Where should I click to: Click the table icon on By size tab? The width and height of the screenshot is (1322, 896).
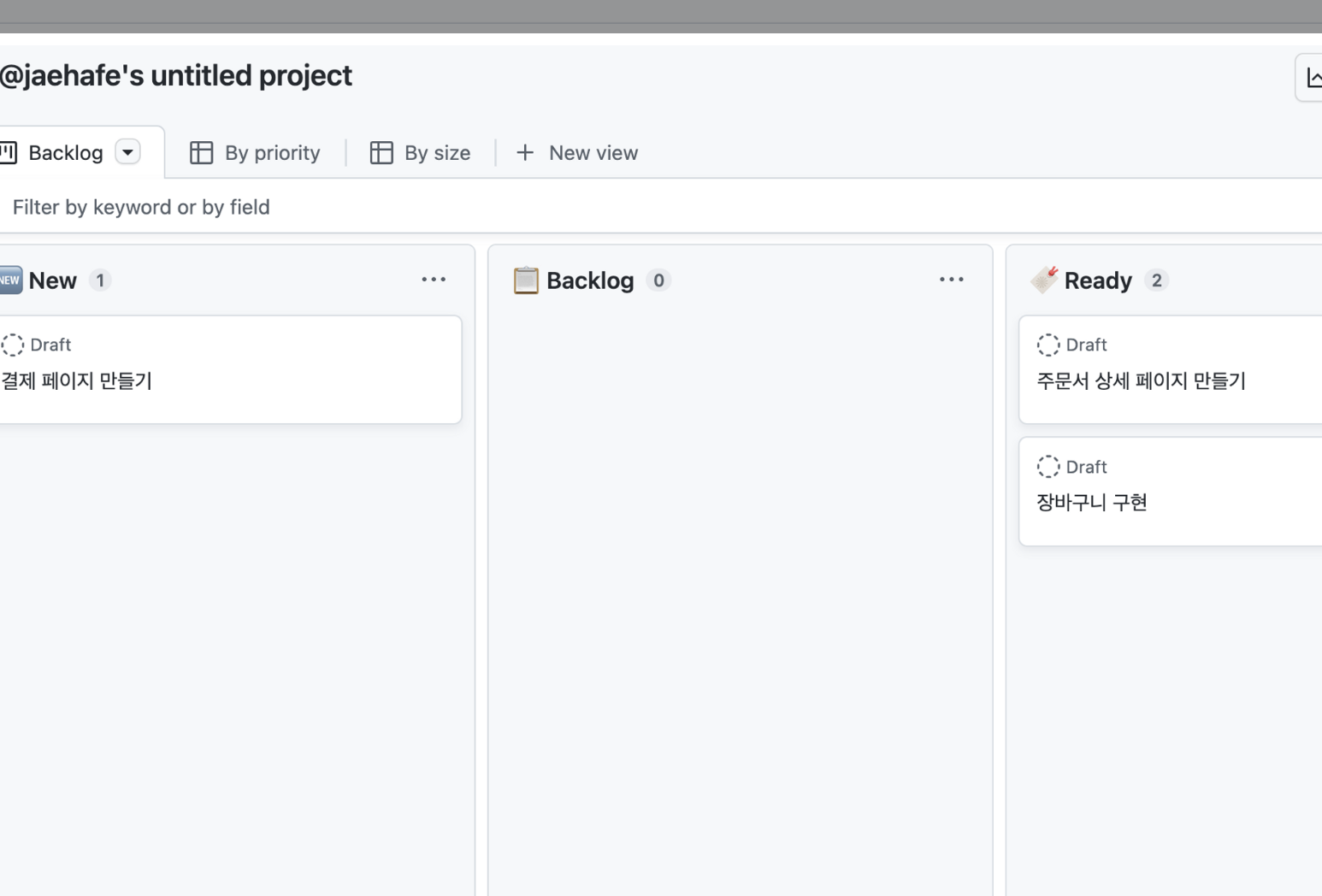[x=381, y=153]
